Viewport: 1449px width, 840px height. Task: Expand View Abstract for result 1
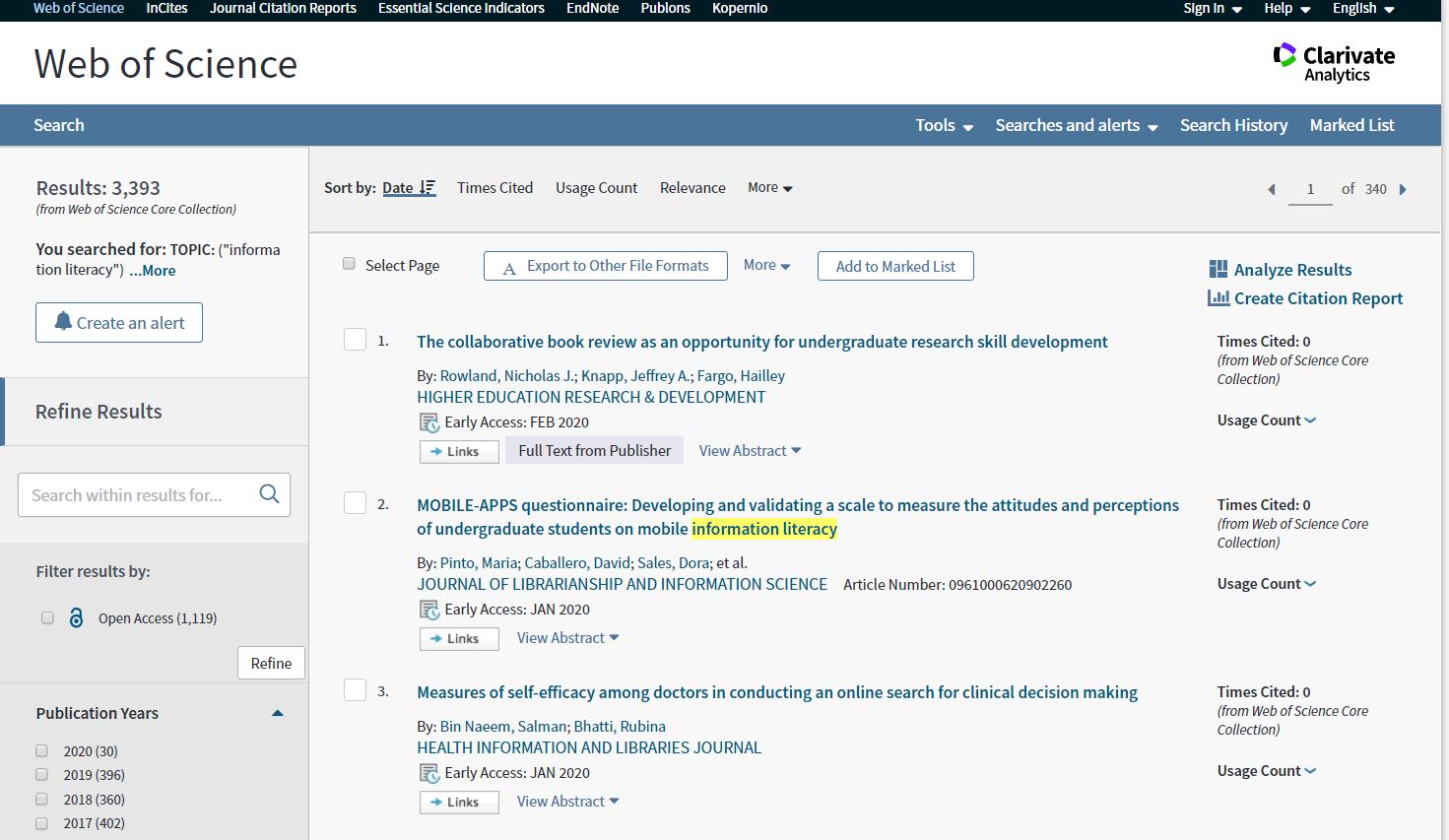(x=750, y=450)
